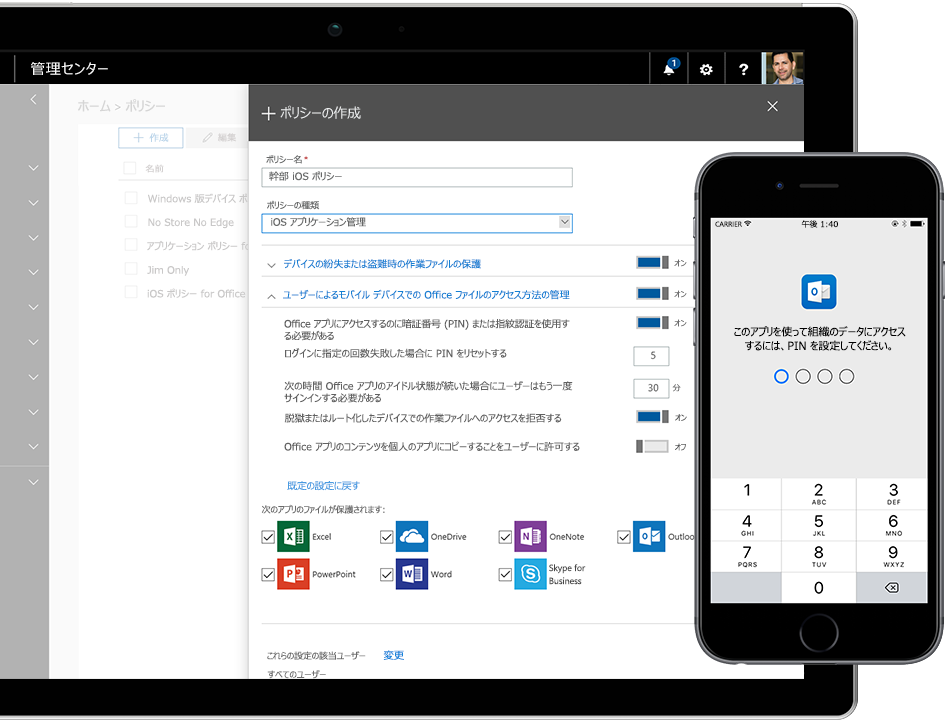Enable copying Office content to personal apps
The height and width of the screenshot is (724, 947).
pyautogui.click(x=652, y=446)
